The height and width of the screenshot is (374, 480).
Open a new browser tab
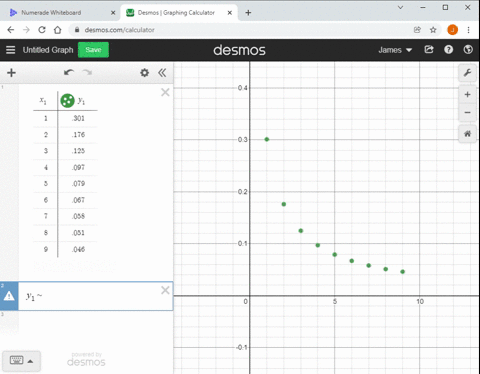[x=248, y=13]
